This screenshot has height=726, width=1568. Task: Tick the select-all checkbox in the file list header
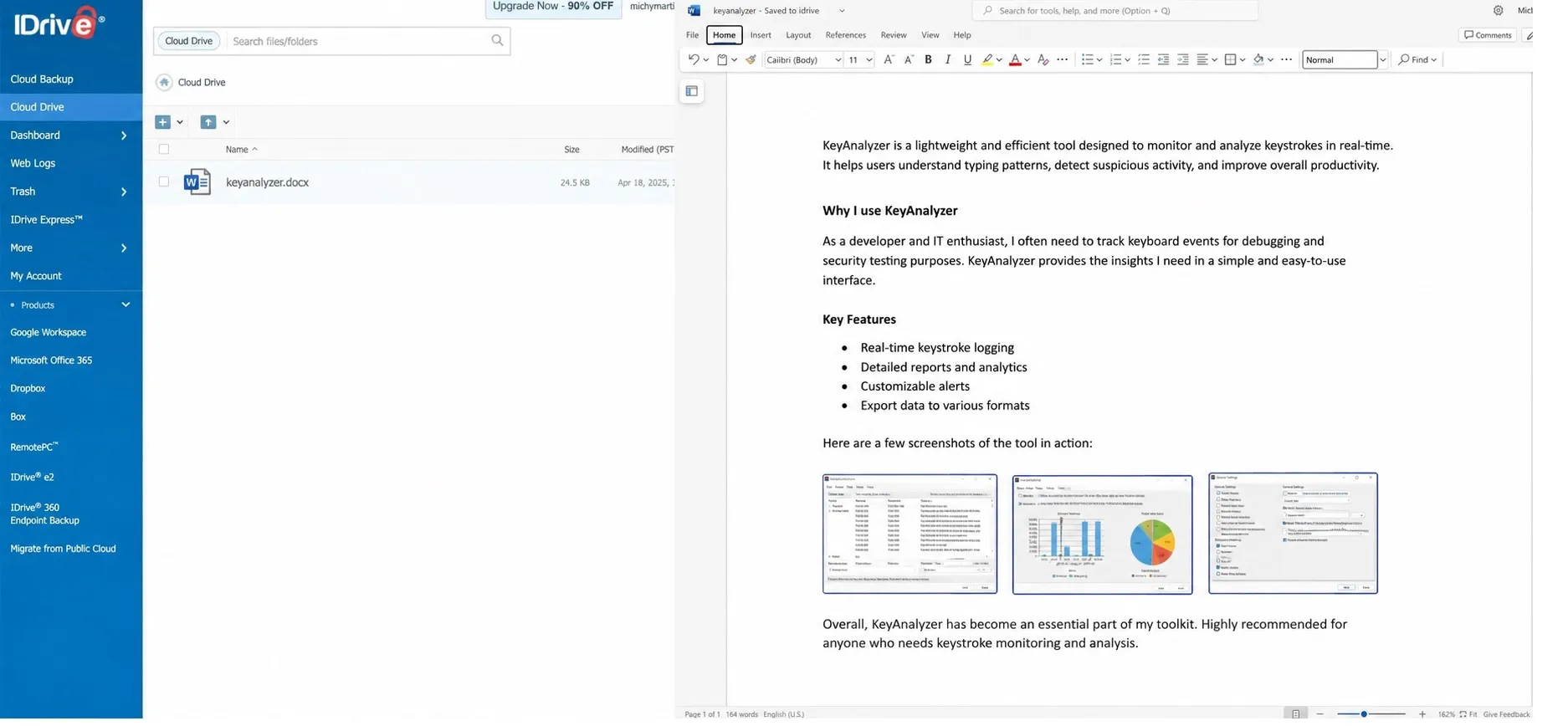click(166, 151)
